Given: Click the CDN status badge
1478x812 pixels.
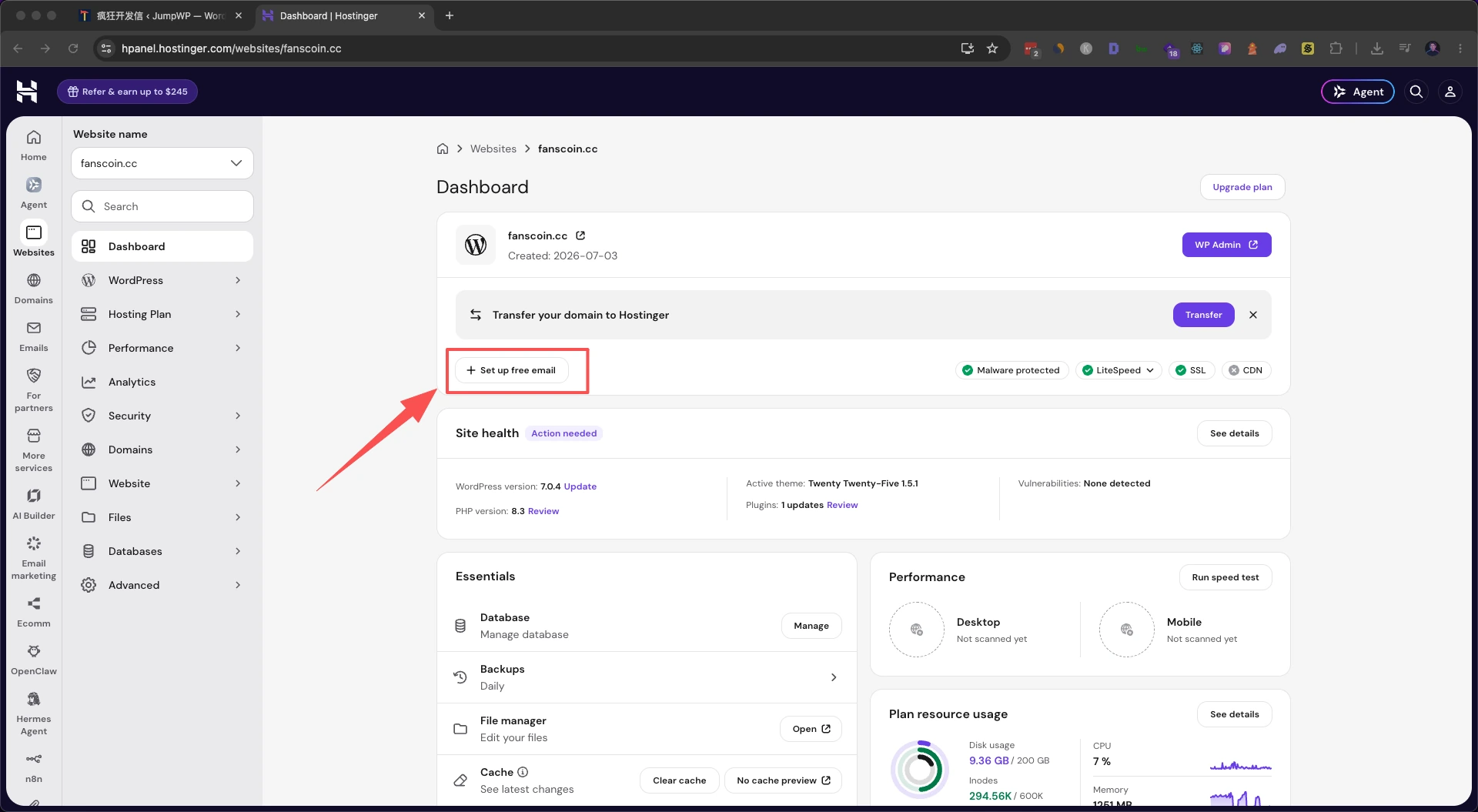Looking at the screenshot, I should pos(1246,370).
